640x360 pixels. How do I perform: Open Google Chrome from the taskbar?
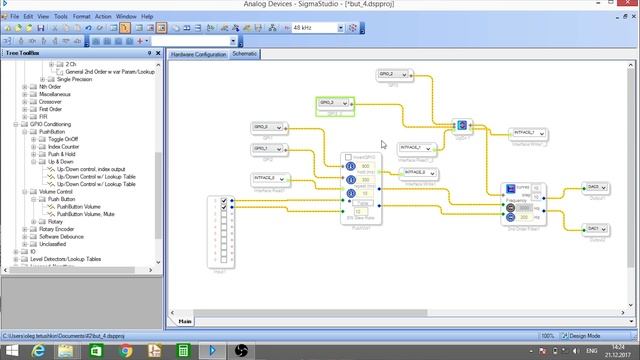point(126,351)
